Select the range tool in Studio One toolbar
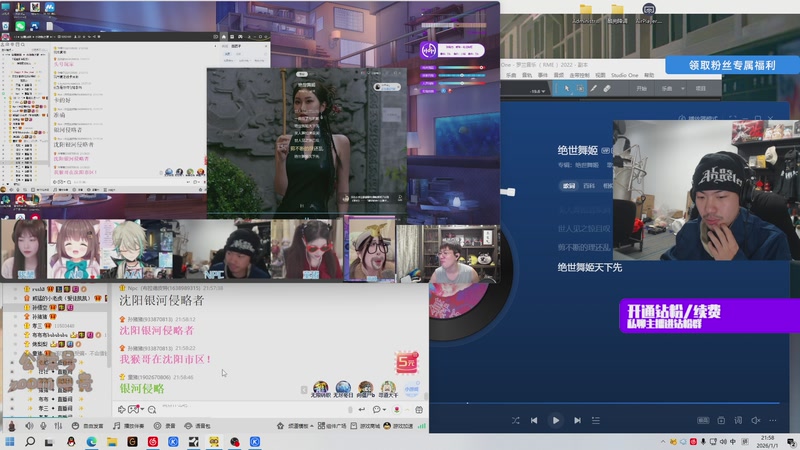 pyautogui.click(x=580, y=89)
